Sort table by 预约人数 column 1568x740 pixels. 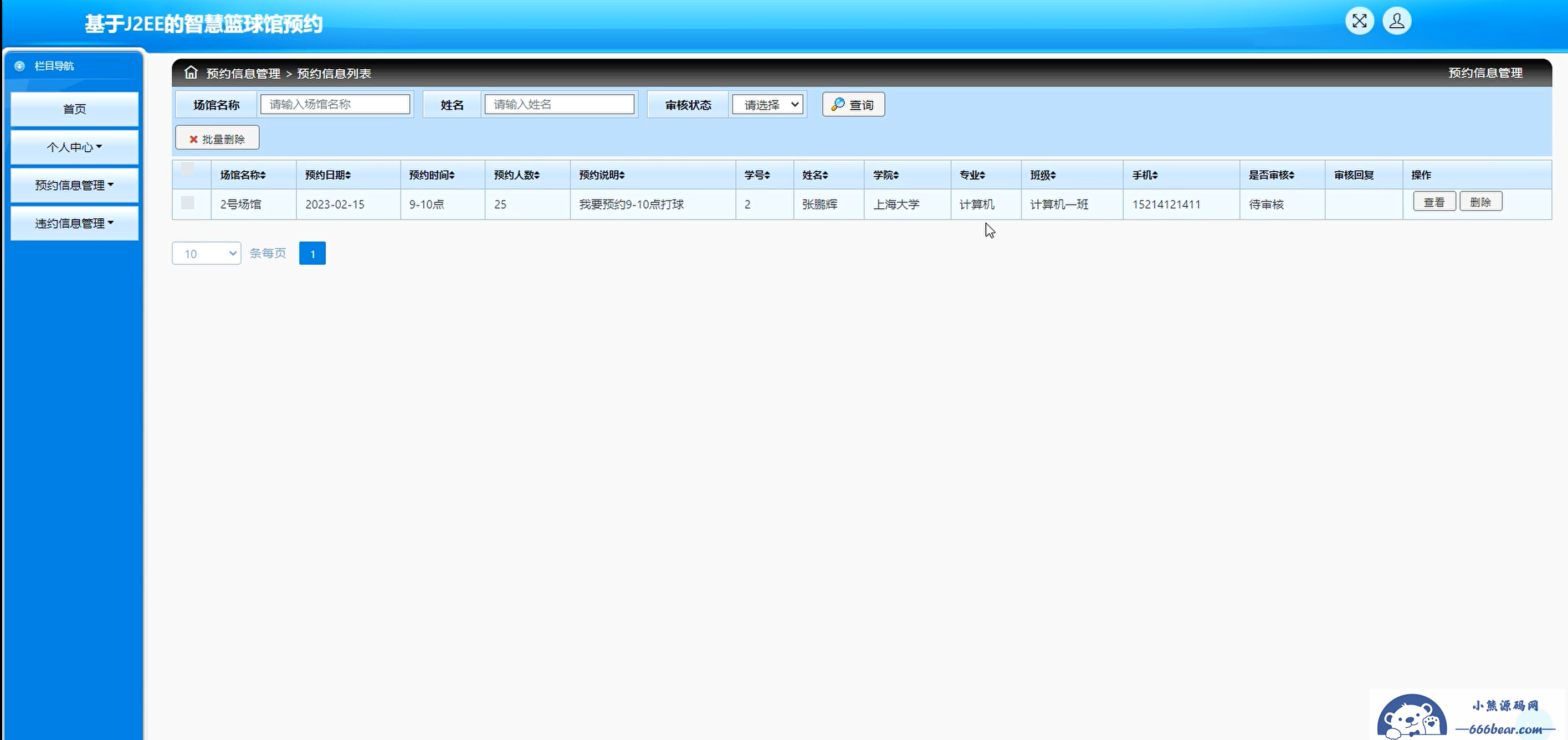517,174
